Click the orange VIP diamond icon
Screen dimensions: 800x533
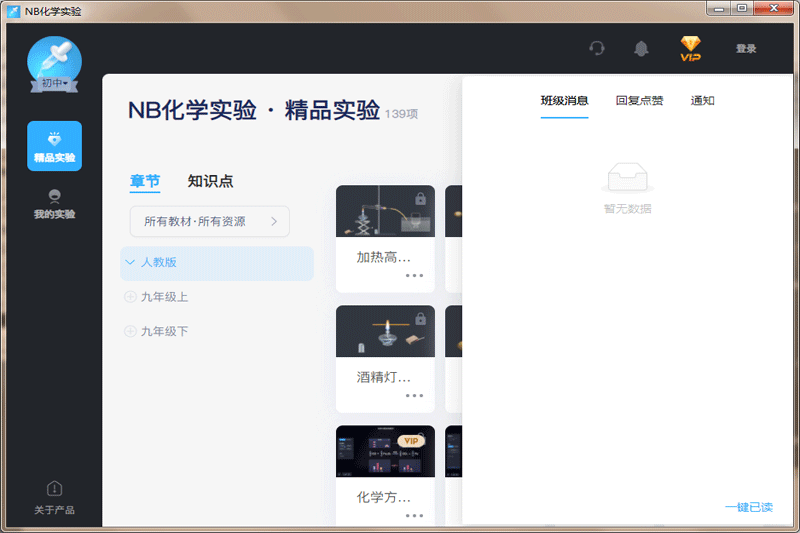[x=690, y=48]
